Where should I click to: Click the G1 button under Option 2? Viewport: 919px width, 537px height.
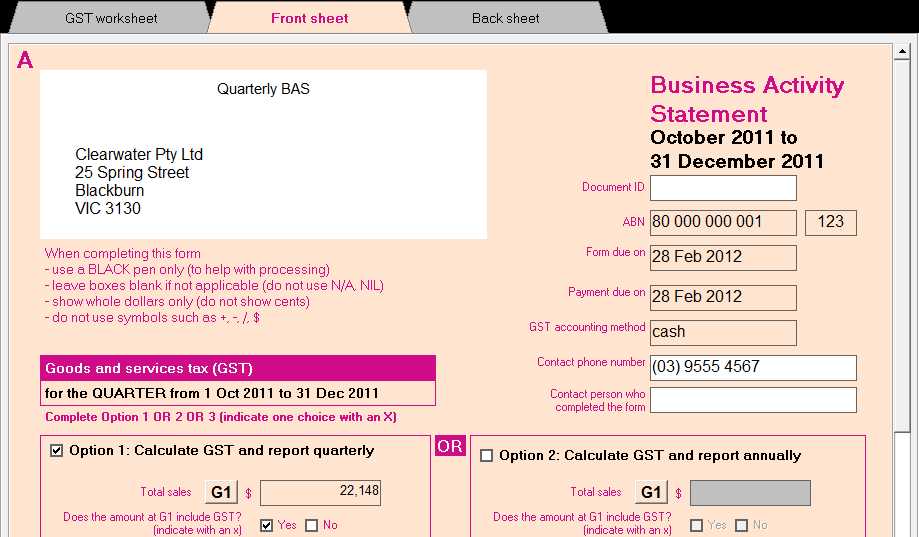(x=651, y=492)
